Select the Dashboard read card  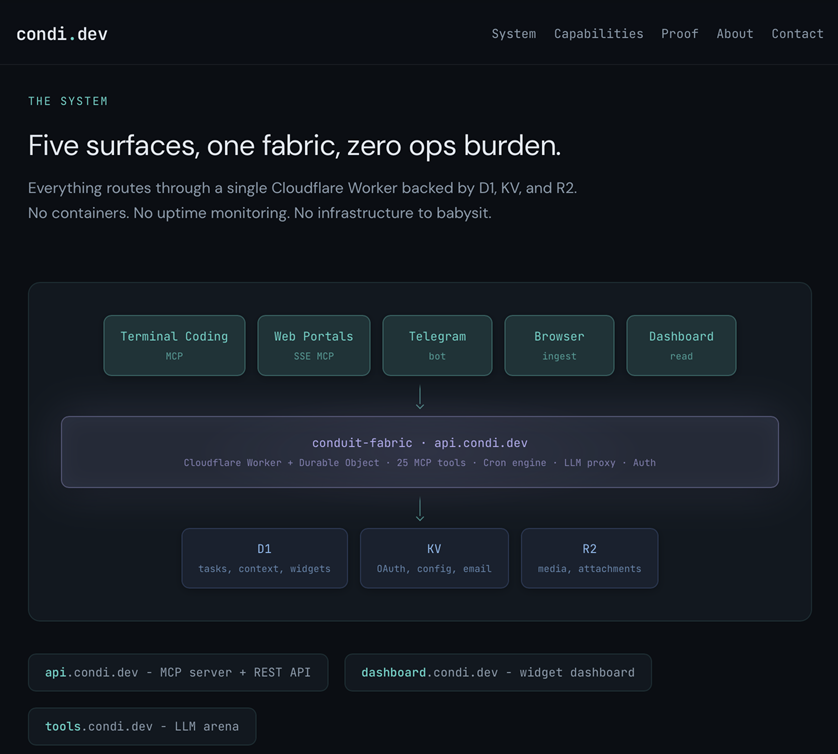pyautogui.click(x=681, y=345)
